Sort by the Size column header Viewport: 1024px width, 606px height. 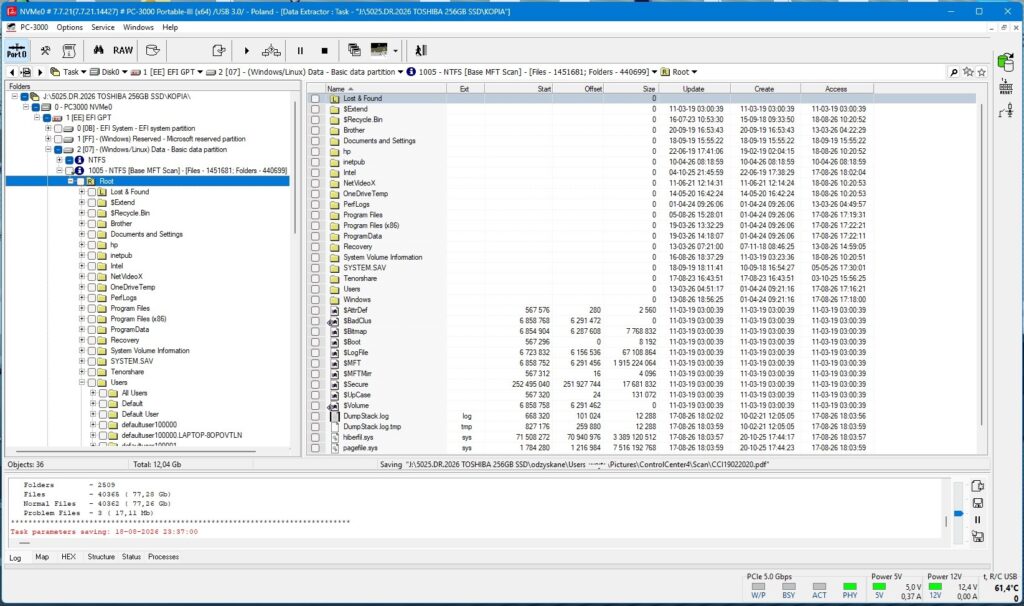tap(630, 89)
